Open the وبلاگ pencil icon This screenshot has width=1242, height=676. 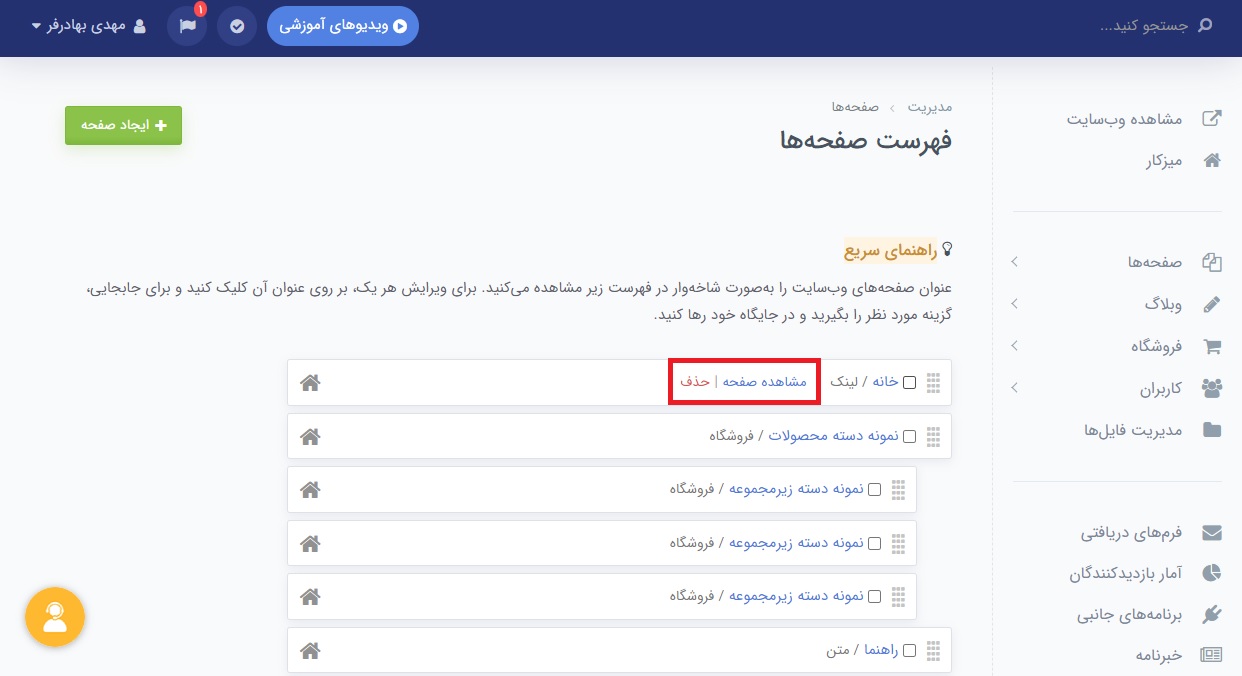coord(1211,304)
